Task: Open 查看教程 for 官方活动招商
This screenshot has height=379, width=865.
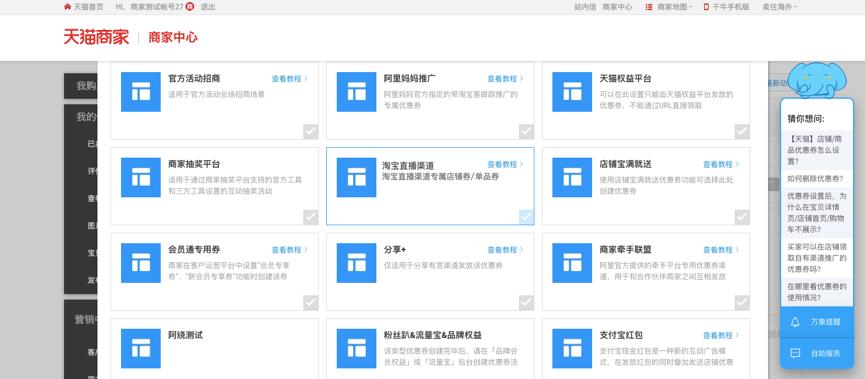Action: pyautogui.click(x=290, y=78)
